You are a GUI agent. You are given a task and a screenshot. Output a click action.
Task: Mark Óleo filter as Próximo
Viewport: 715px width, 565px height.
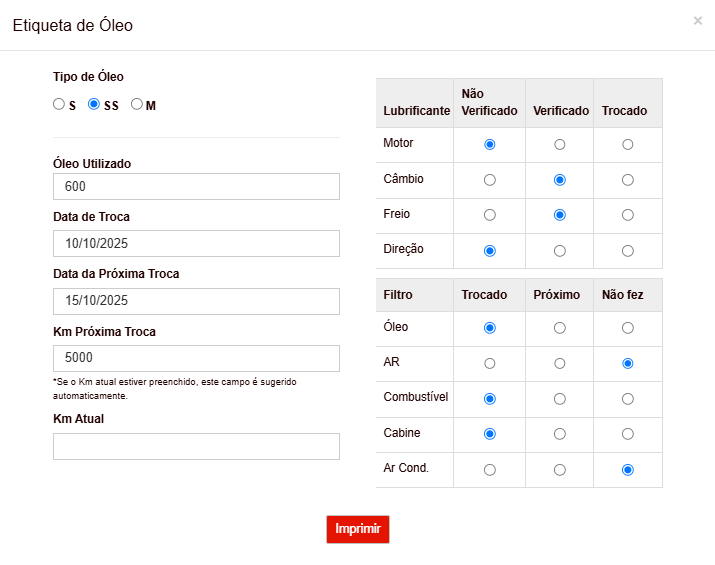560,328
